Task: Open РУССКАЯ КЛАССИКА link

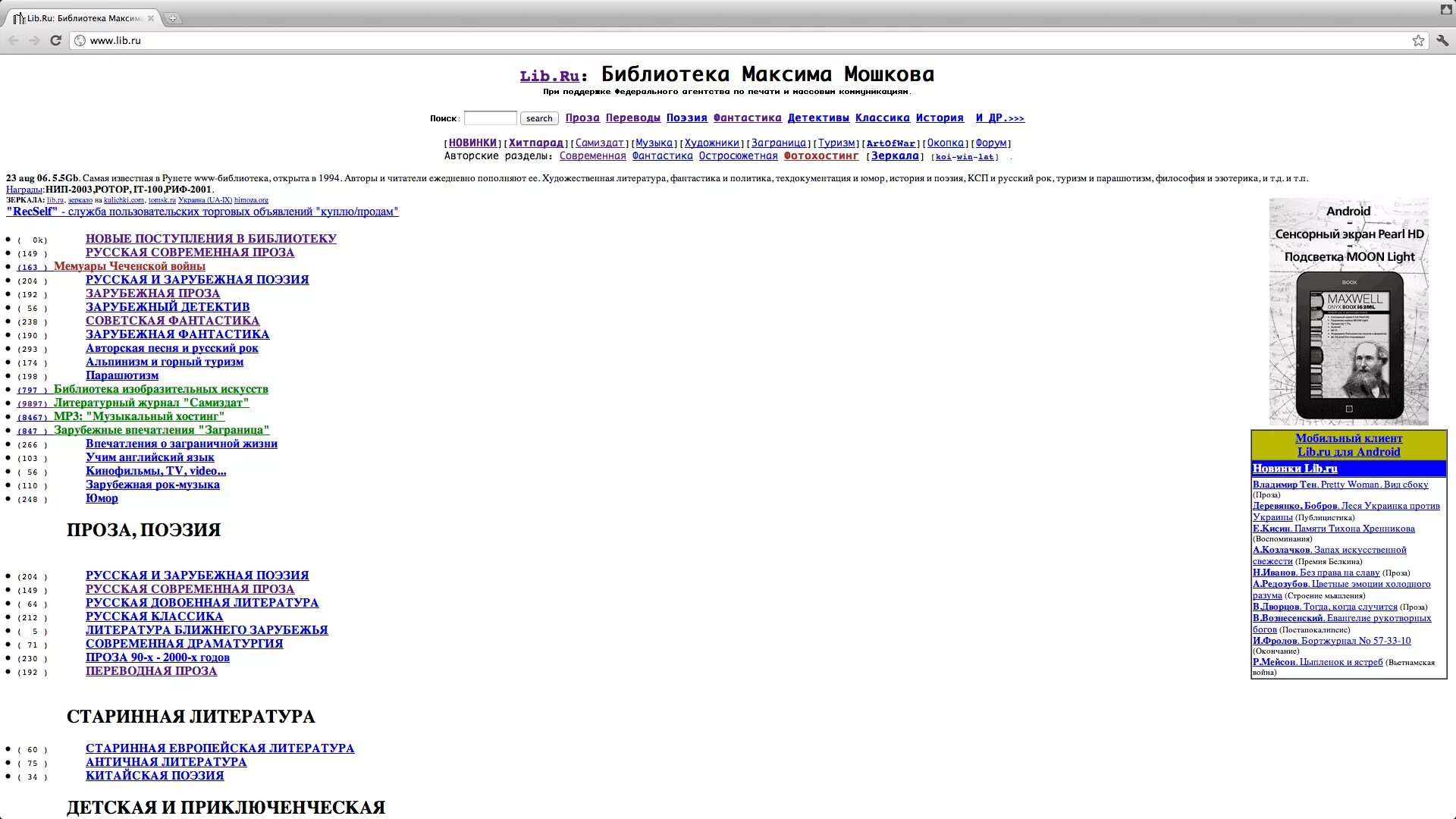Action: (154, 616)
